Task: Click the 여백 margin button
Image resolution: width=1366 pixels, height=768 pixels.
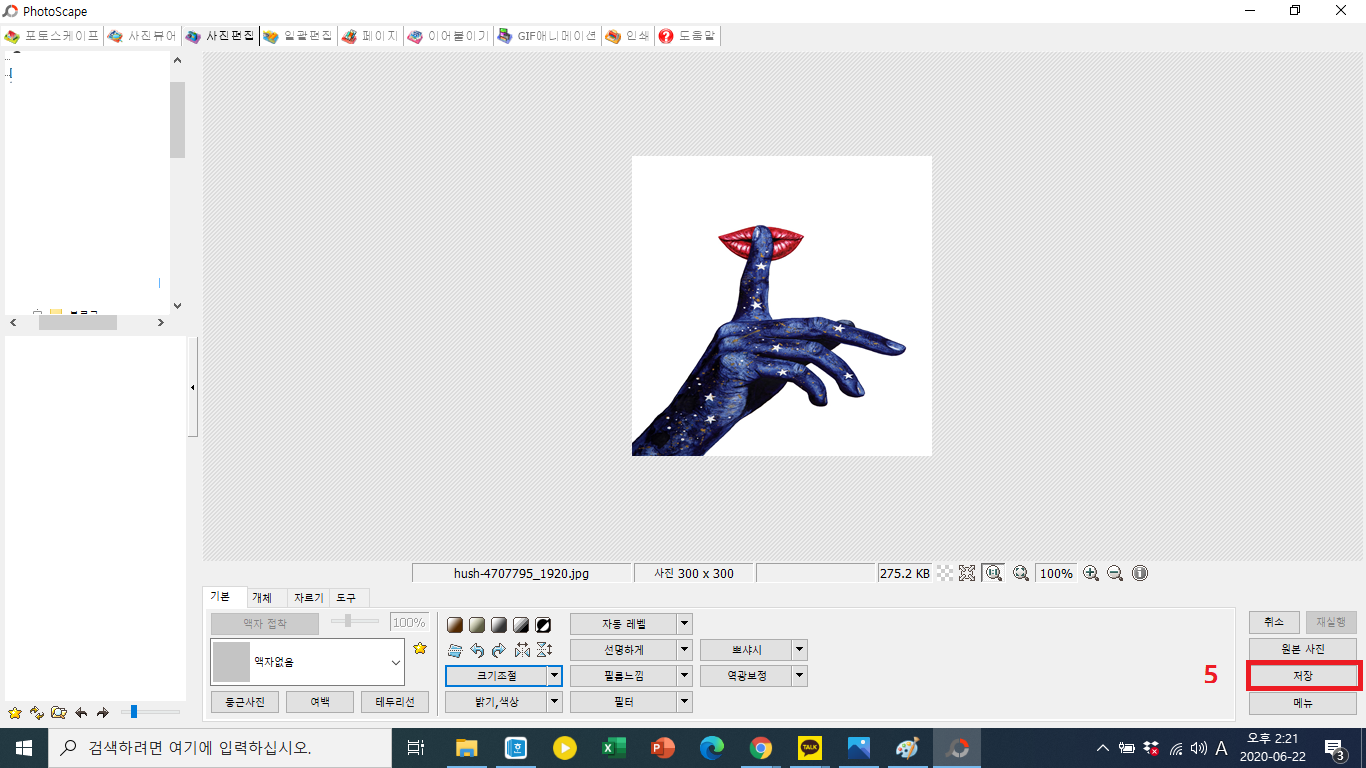Action: 320,702
